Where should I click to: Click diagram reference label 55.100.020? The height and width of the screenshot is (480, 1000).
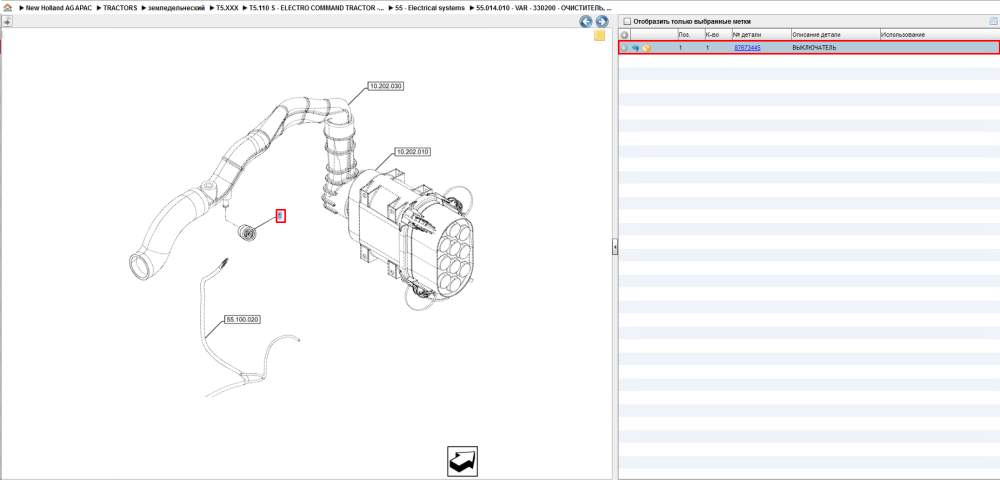[243, 319]
